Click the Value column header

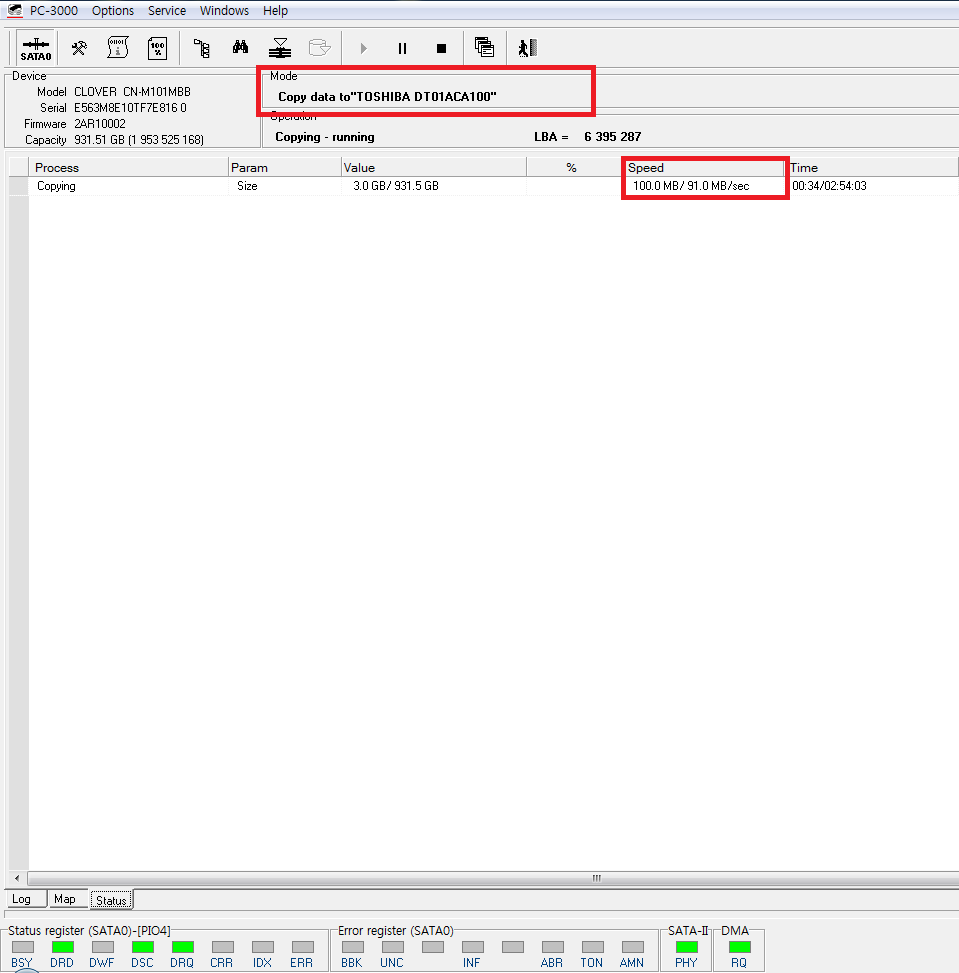pyautogui.click(x=434, y=168)
